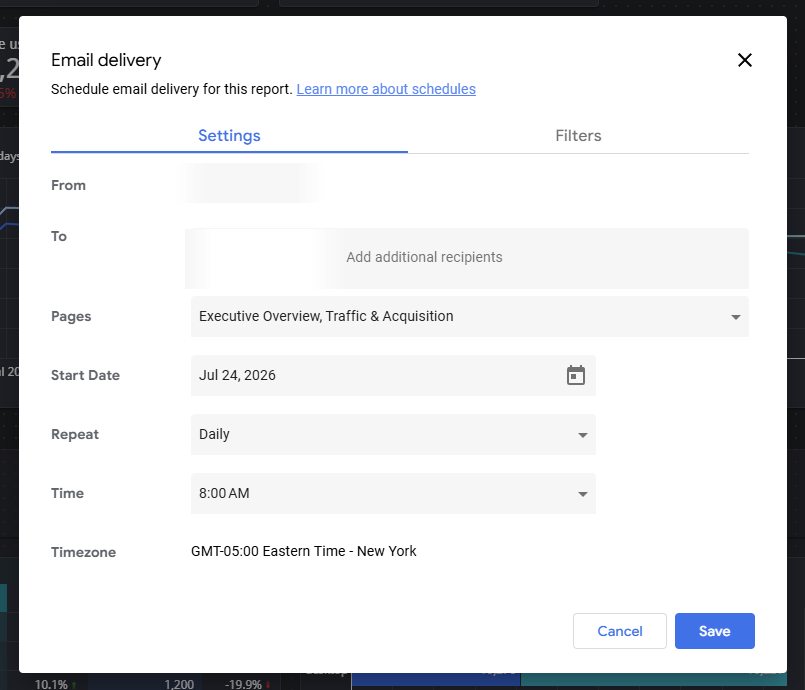The image size is (805, 690).
Task: Click the GMT-05:00 Eastern Time timezone text
Action: click(x=303, y=551)
